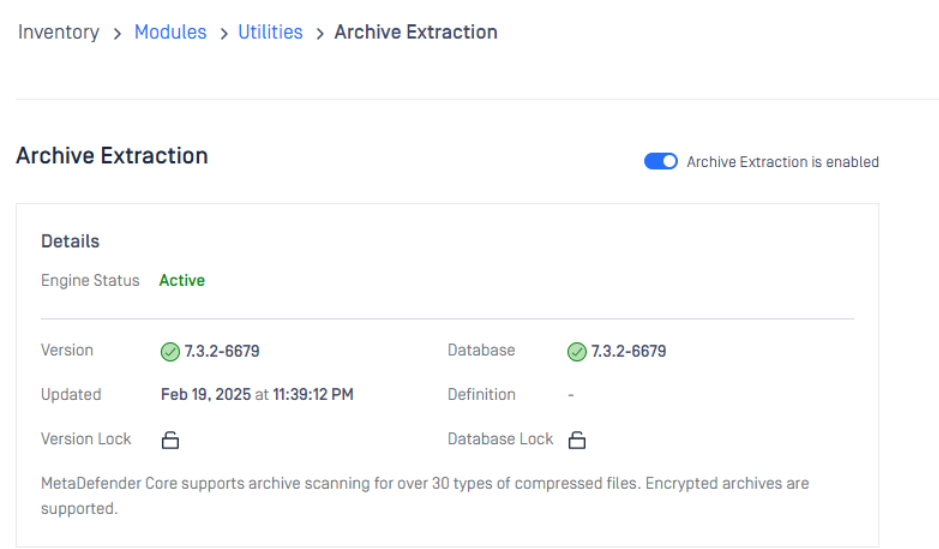This screenshot has width=939, height=549.
Task: Click the green checkmark beside Version
Action: pyautogui.click(x=170, y=351)
